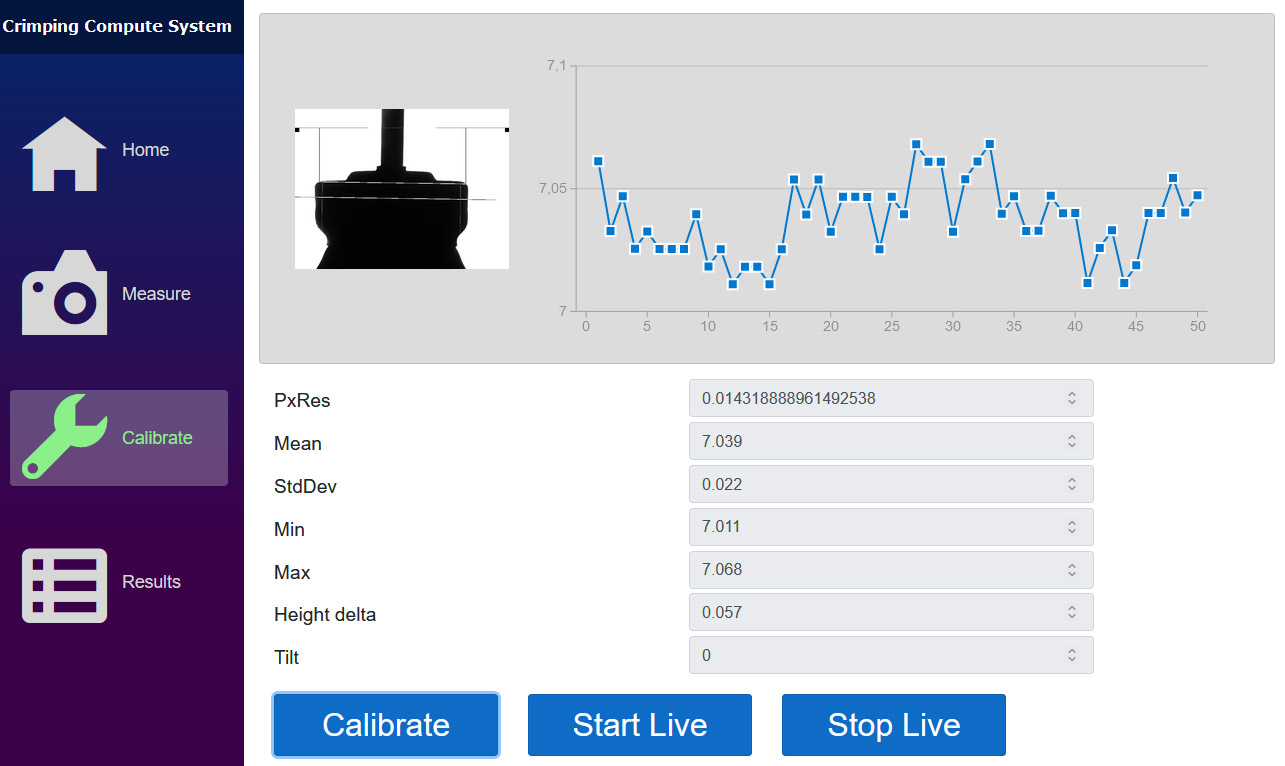Click the PxRes spinner arrows
This screenshot has width=1285, height=766.
point(1071,398)
